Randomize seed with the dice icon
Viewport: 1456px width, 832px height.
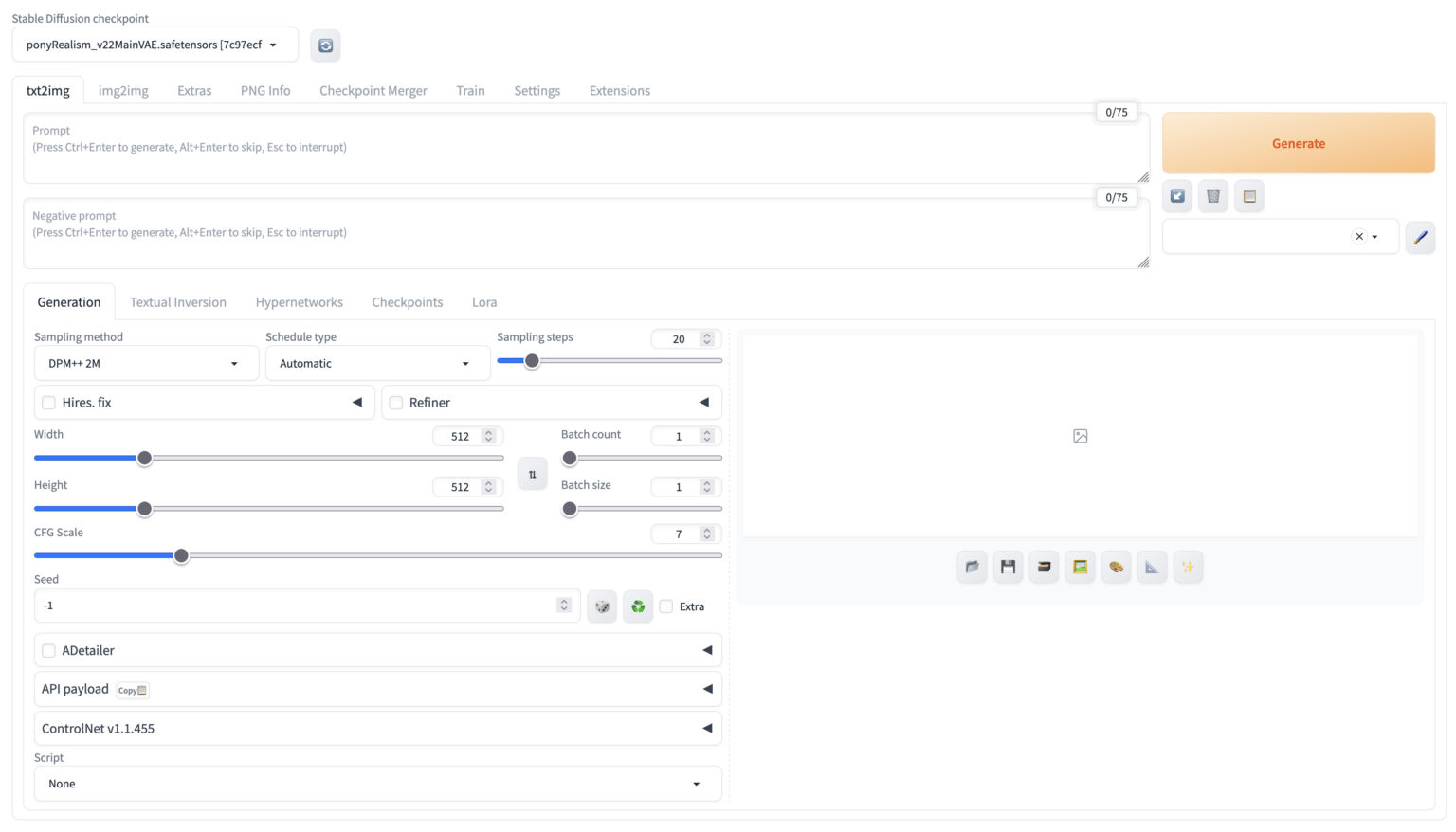coord(602,606)
